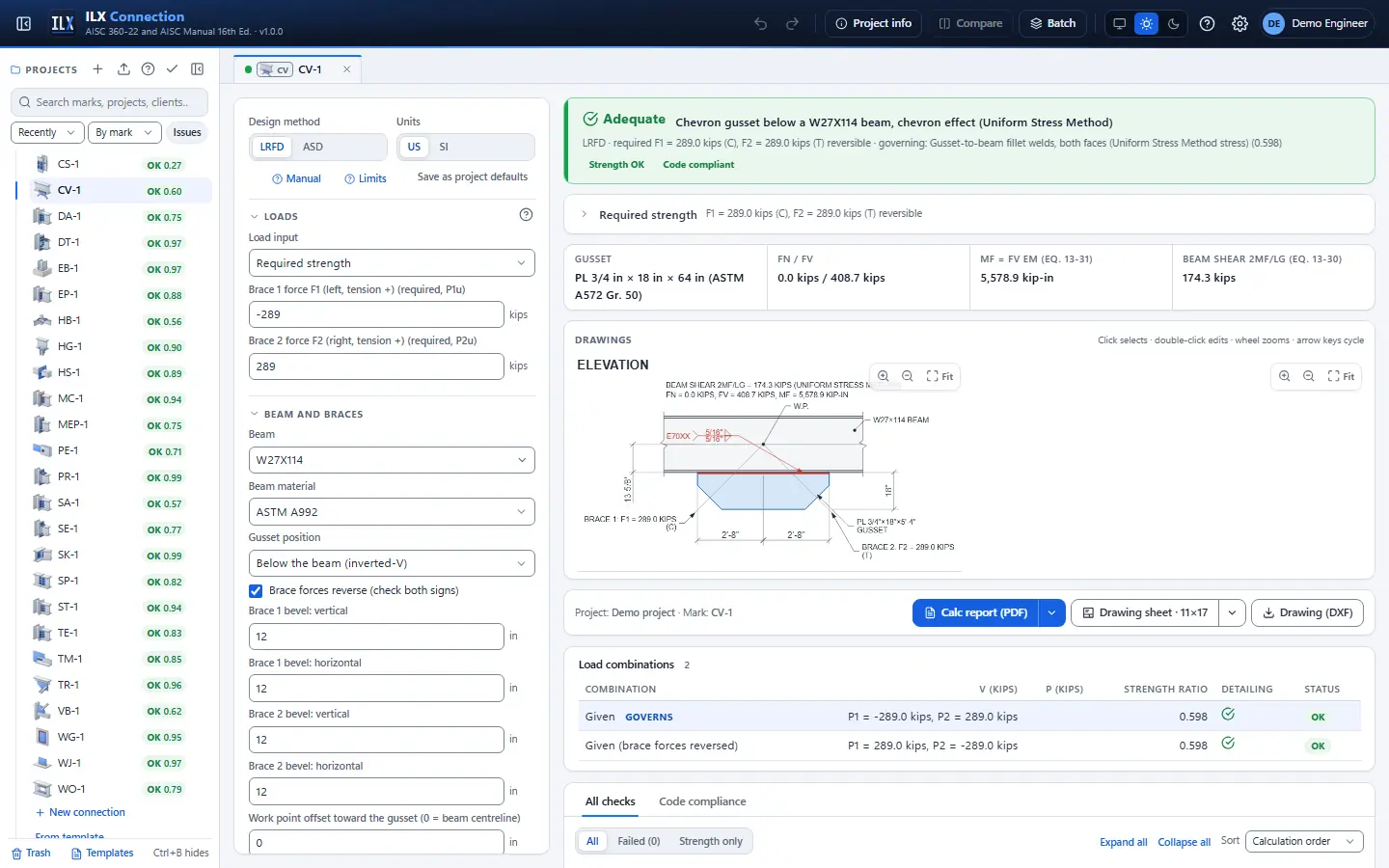Zoom in on the right-hand drawing view
Screen dimensions: 1389x868
(1285, 376)
